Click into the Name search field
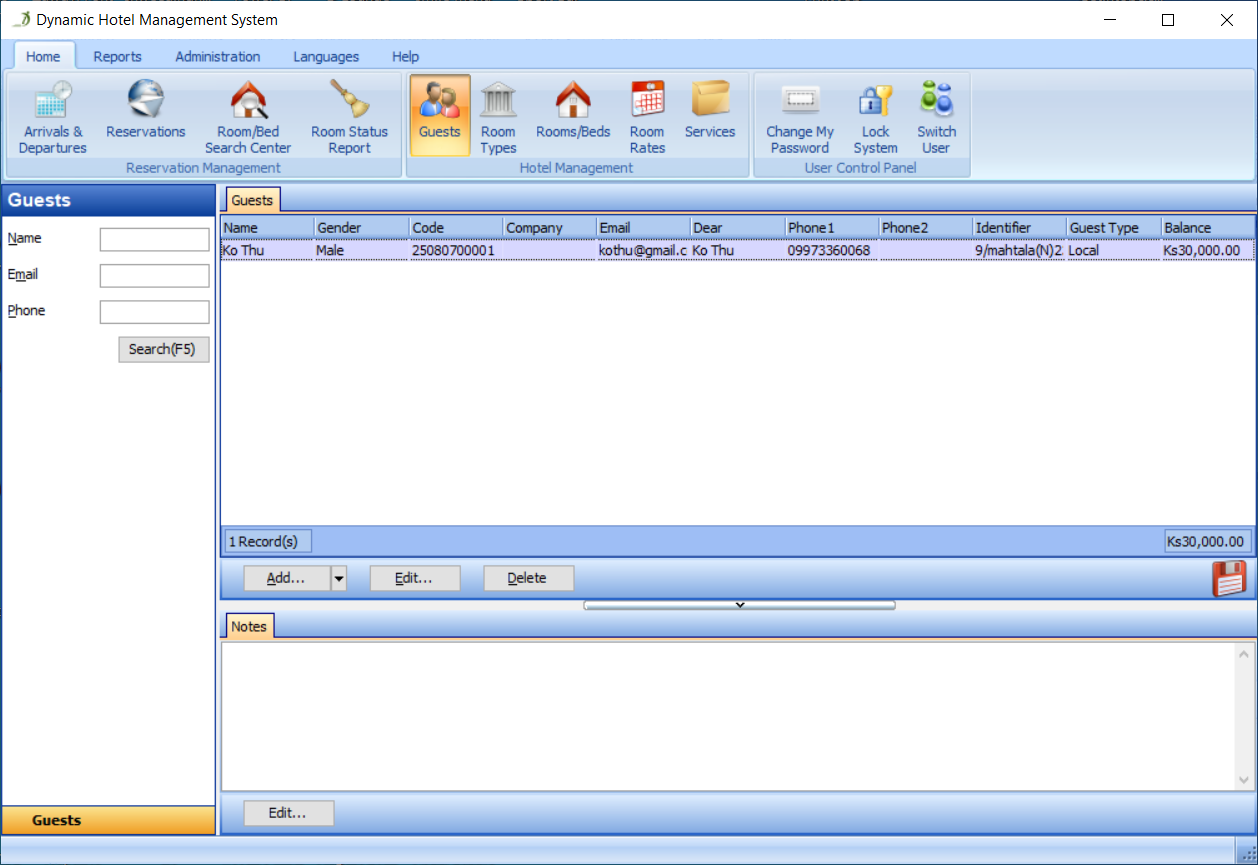The height and width of the screenshot is (865, 1258). pyautogui.click(x=154, y=240)
